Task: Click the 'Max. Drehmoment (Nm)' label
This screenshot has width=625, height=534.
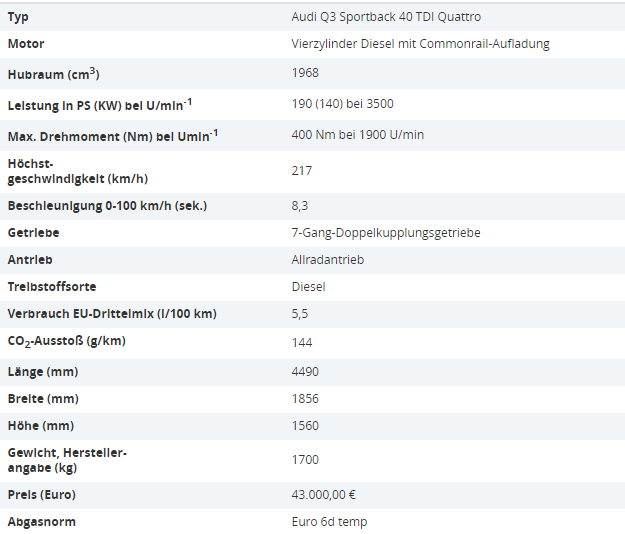Action: [113, 136]
